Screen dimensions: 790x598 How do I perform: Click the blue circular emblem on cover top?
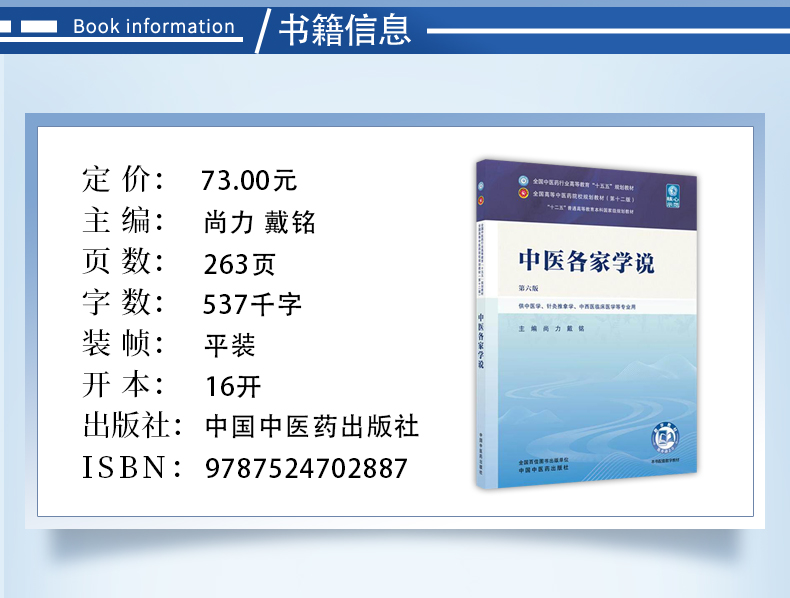524,180
